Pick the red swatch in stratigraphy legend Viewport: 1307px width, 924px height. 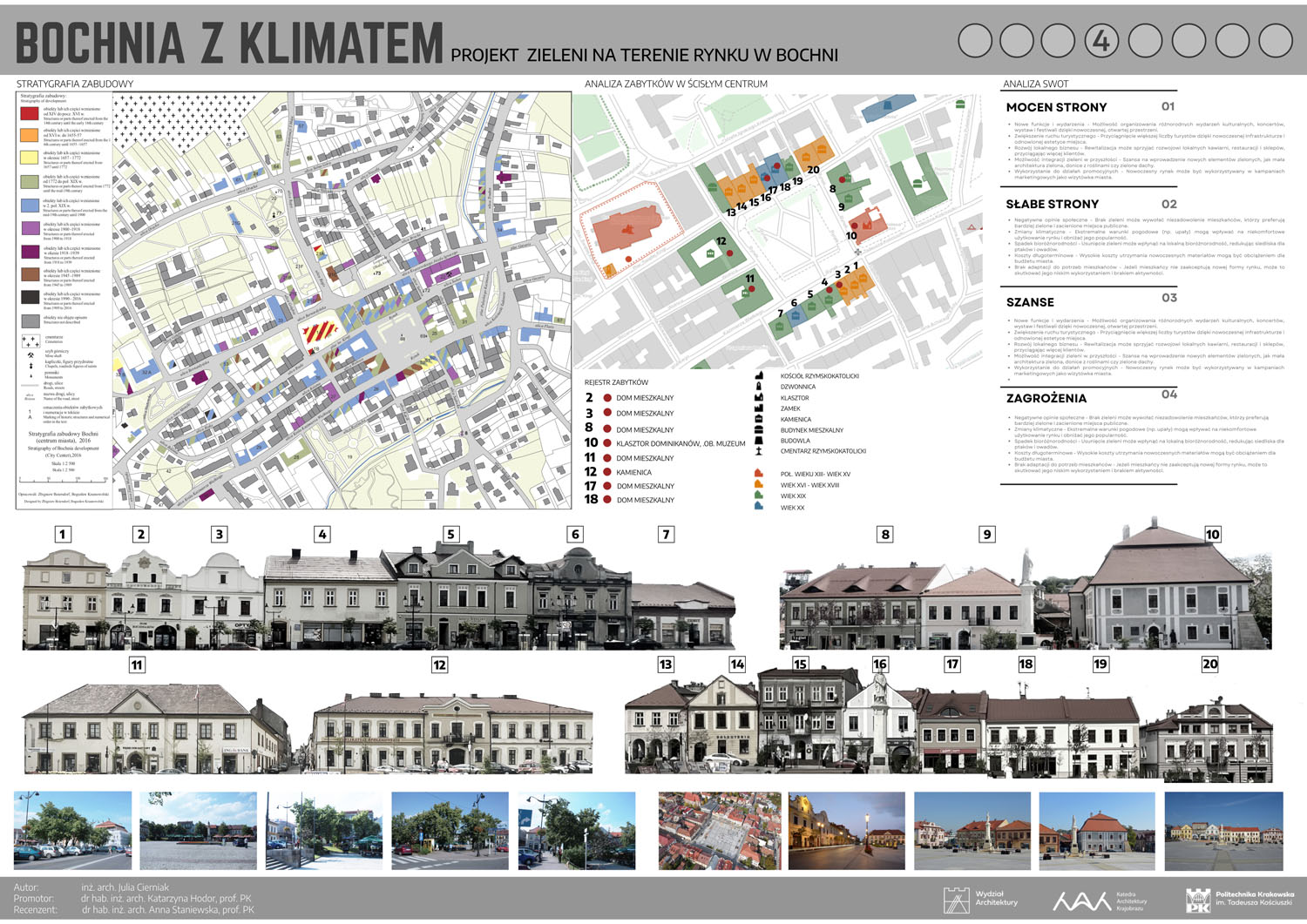[x=30, y=112]
